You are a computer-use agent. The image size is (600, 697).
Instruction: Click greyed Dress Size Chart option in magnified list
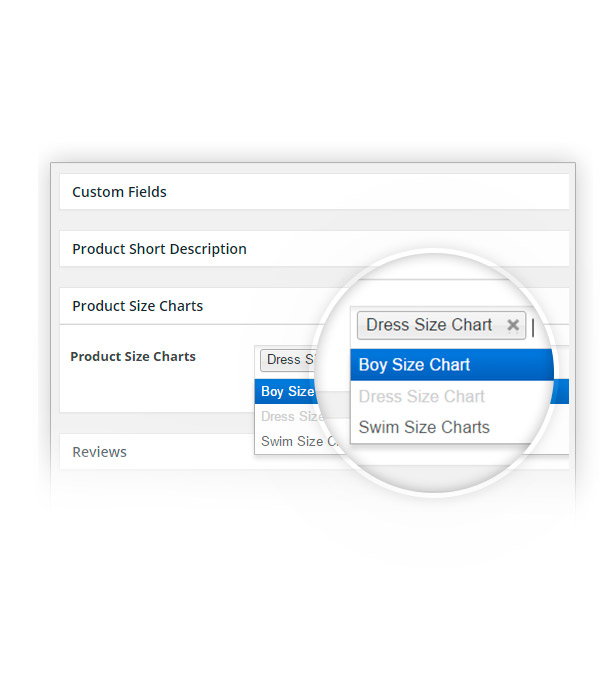[x=421, y=396]
